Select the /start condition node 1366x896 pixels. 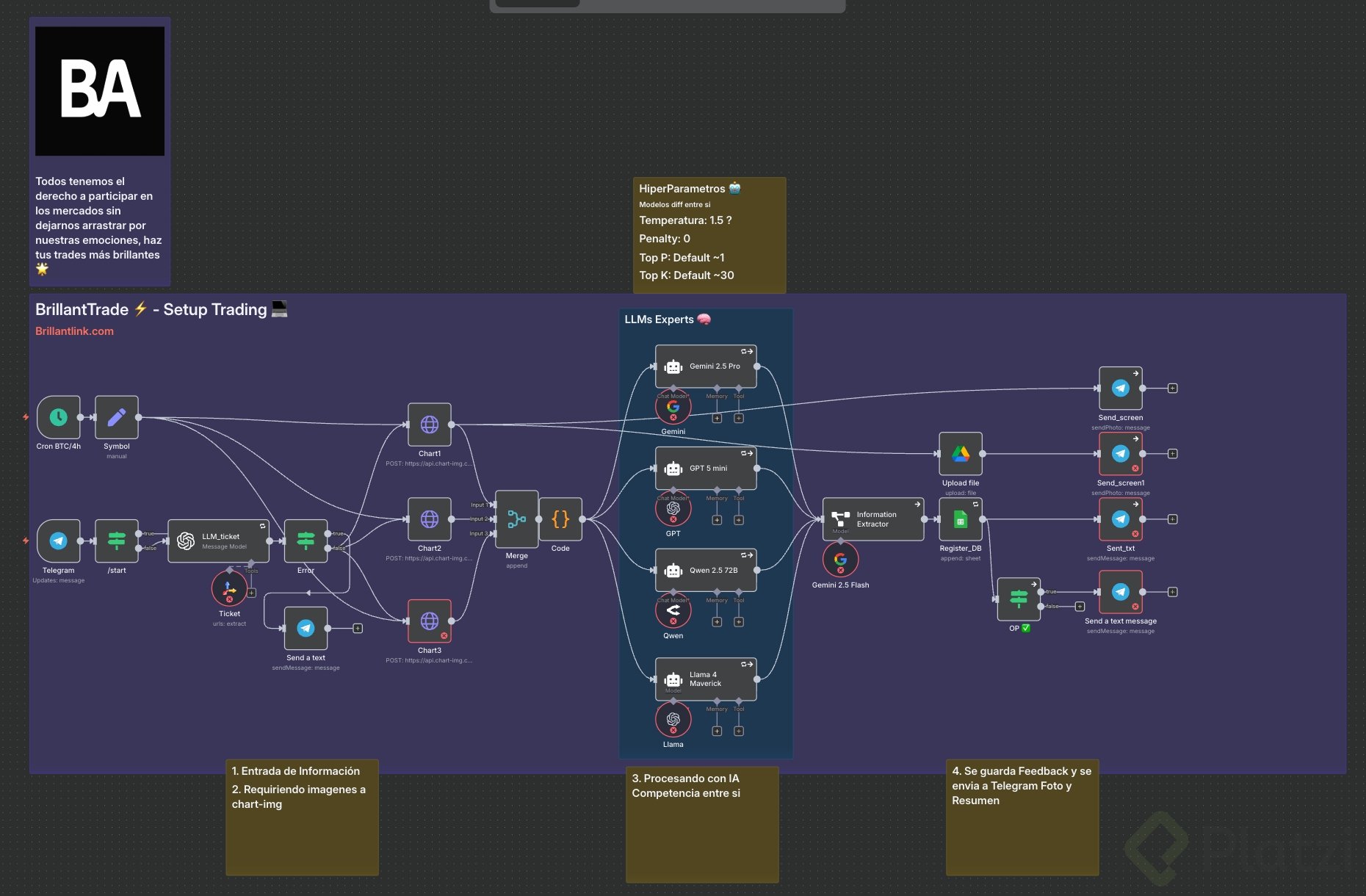coord(117,541)
